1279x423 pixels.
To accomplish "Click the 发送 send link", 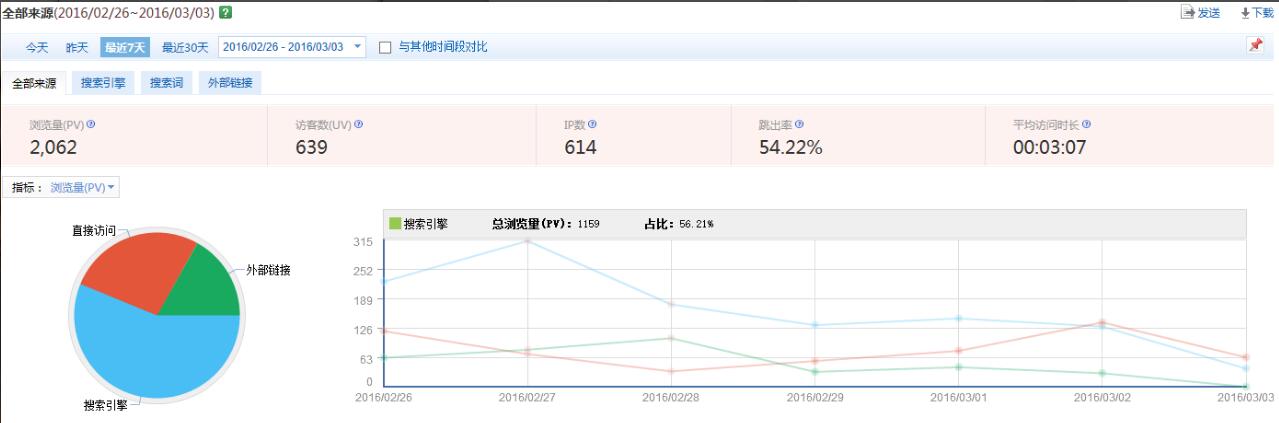I will (1201, 12).
